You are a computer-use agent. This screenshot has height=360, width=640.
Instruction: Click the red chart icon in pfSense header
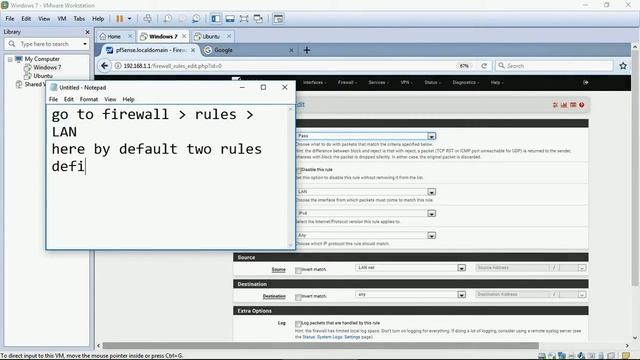(564, 105)
